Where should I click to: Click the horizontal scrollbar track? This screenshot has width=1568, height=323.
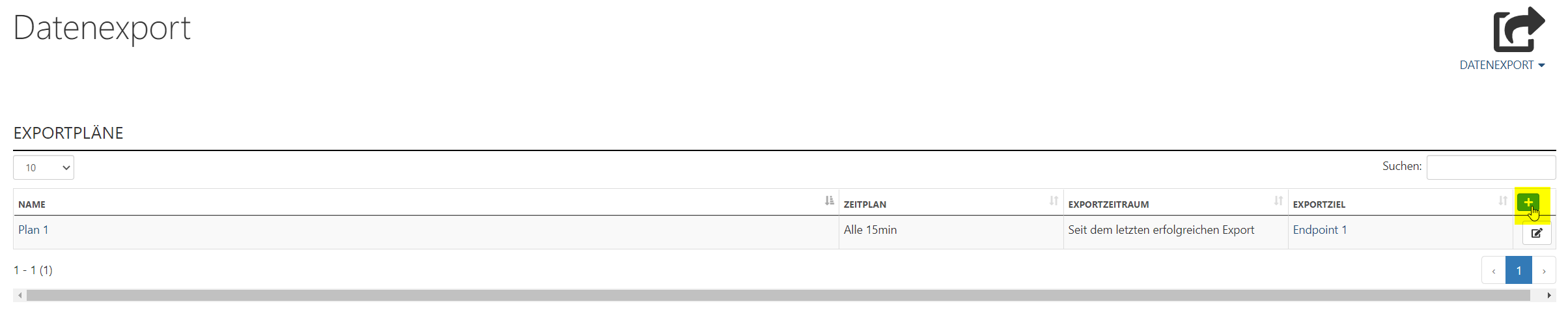pyautogui.click(x=778, y=296)
